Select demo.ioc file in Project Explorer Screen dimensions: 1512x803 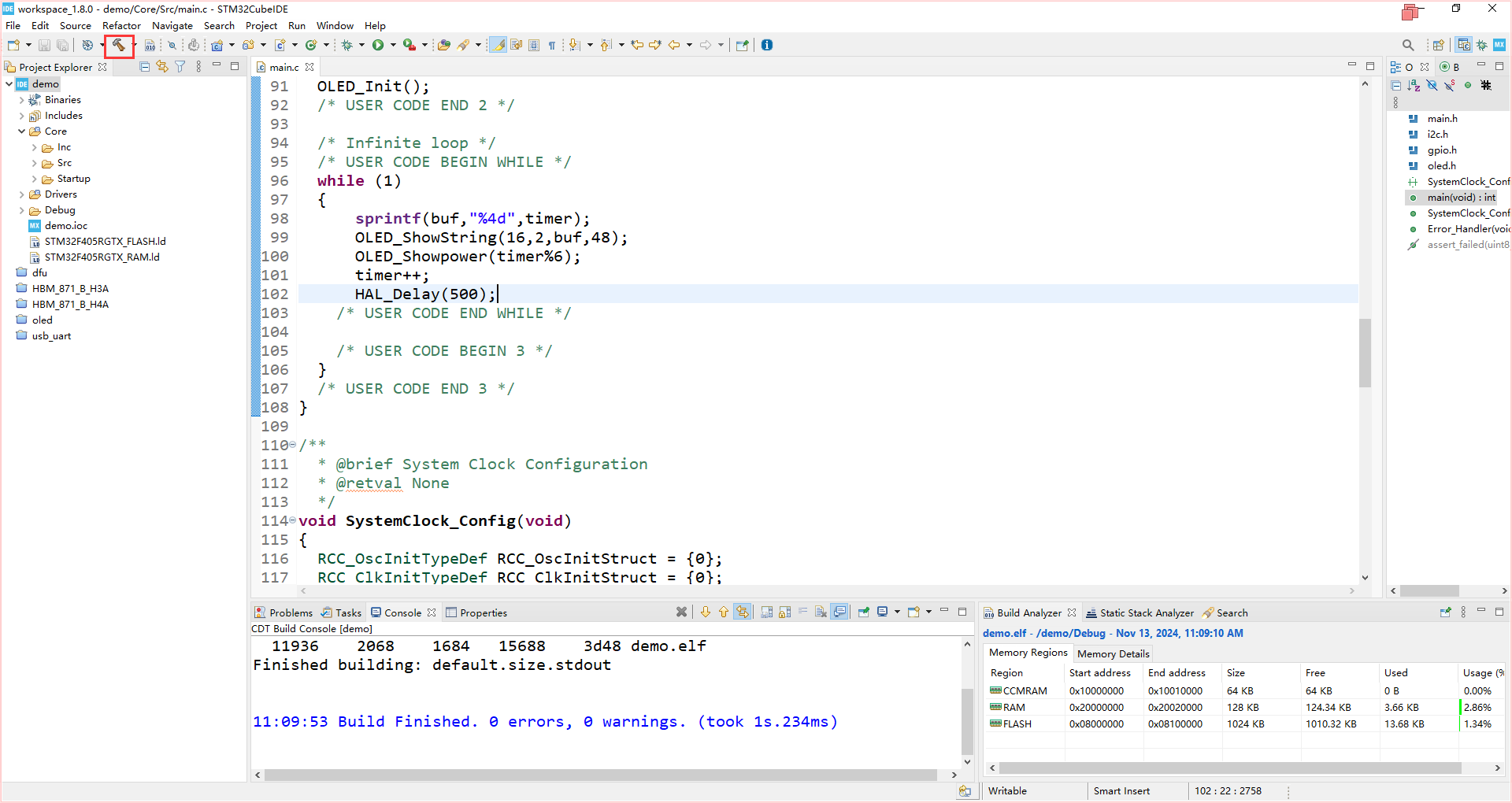pyautogui.click(x=66, y=226)
